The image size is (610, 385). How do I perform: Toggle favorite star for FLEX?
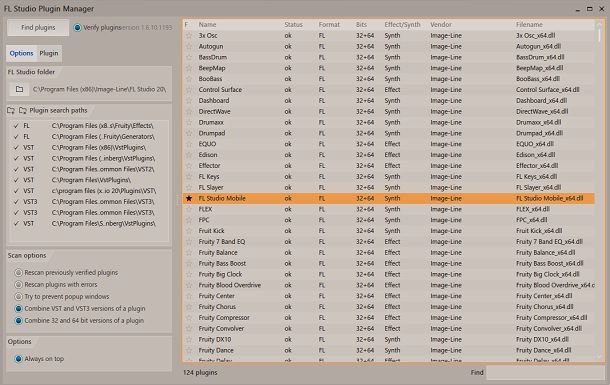click(189, 209)
